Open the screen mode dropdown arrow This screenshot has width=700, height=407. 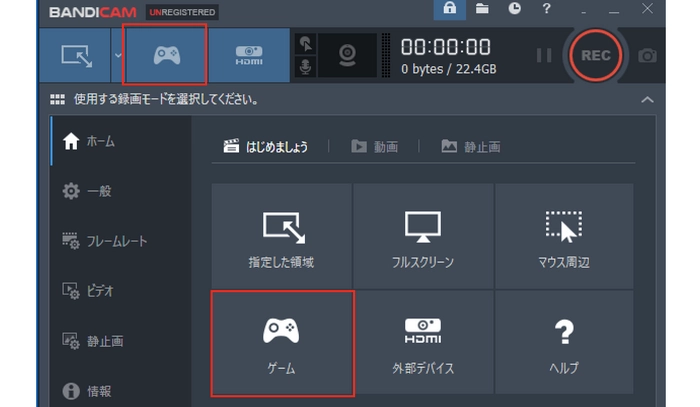coord(118,55)
